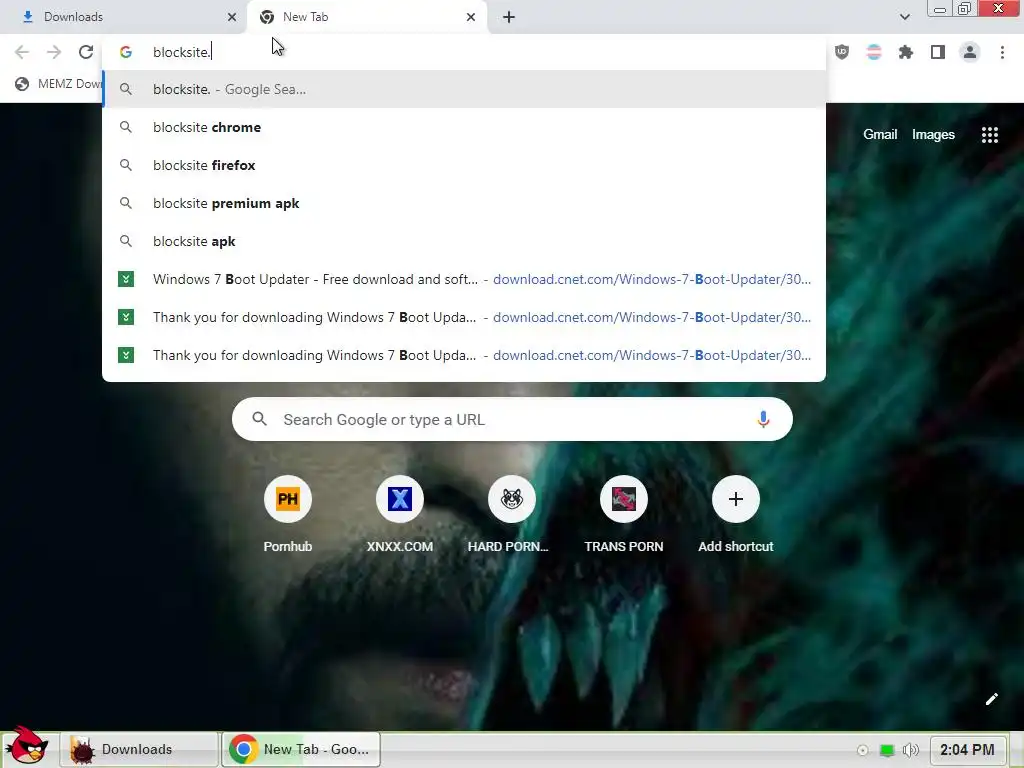Open the MEMZ Download bookmark
Screen dimensions: 1024x768
58,84
